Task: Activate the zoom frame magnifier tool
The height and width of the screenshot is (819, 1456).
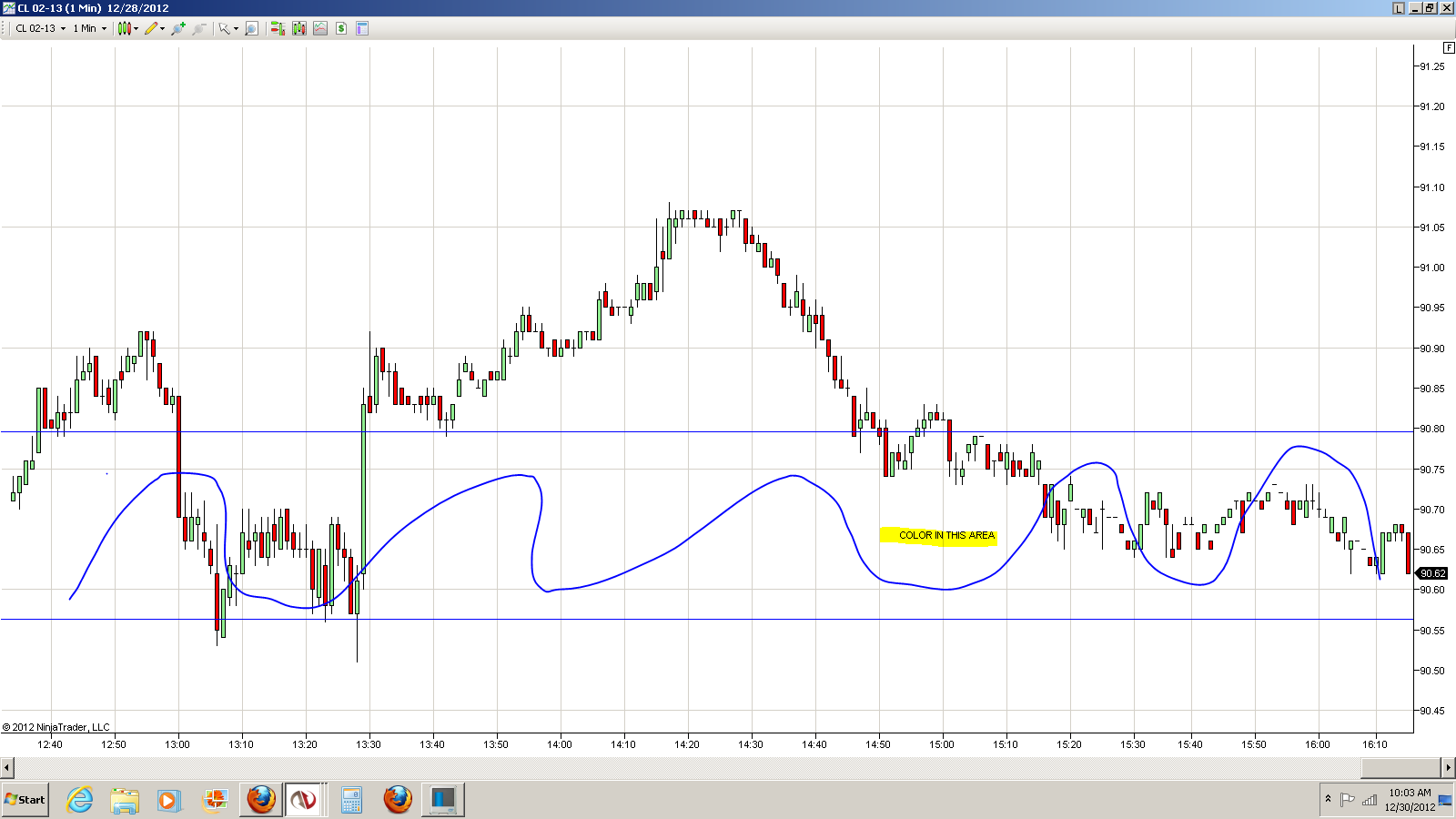Action: click(252, 28)
